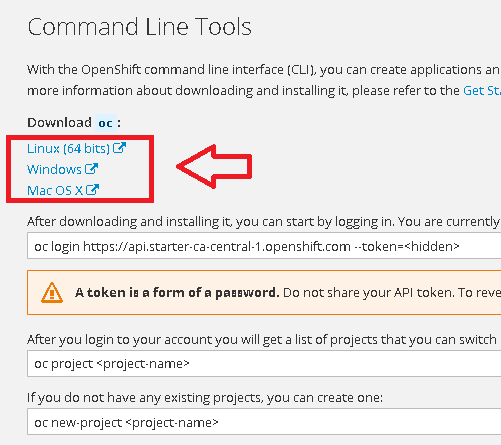Click the Command Line Tools heading
Image resolution: width=501 pixels, height=445 pixels.
[x=139, y=27]
